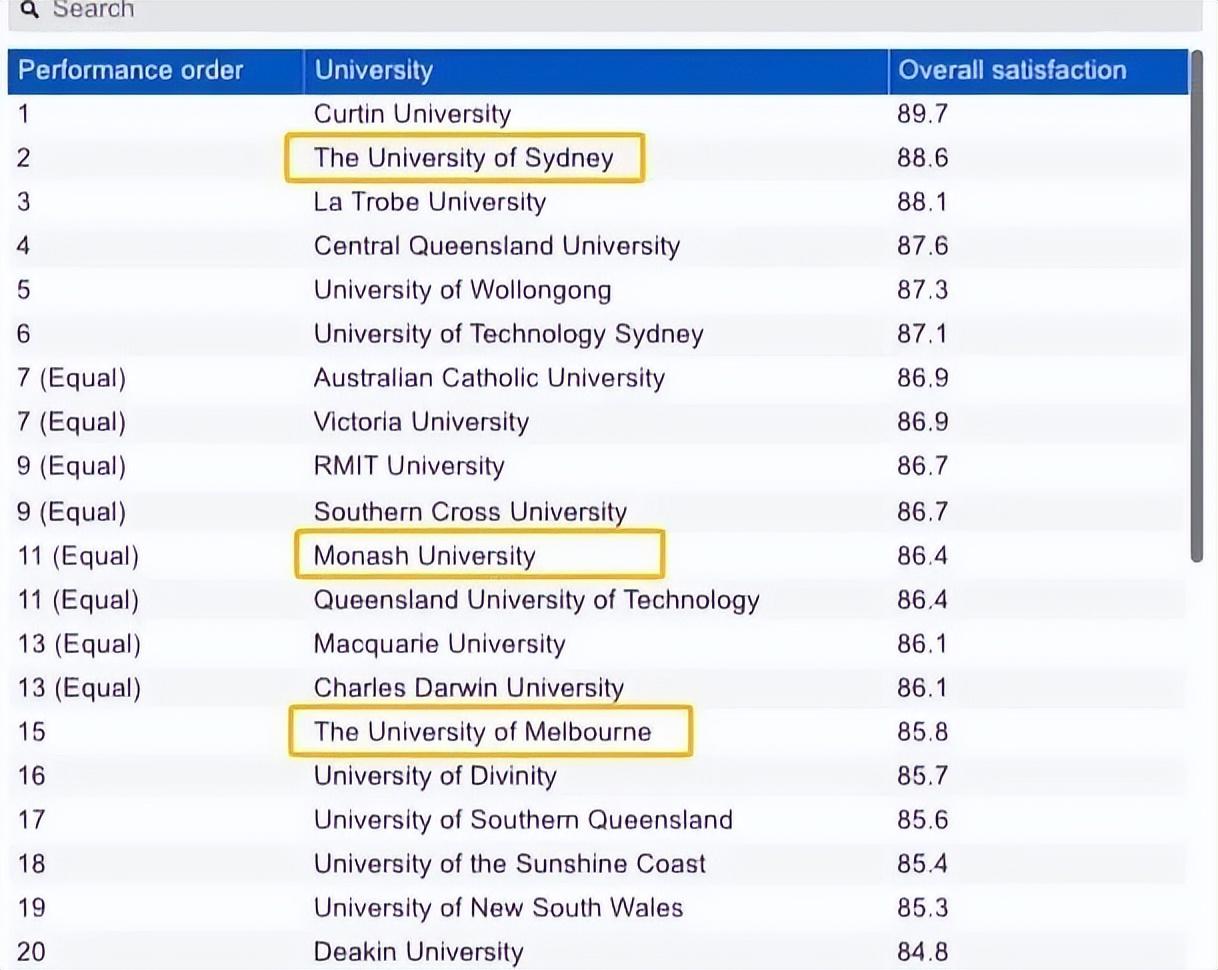
Task: Select Victoria University in the list
Action: point(421,422)
